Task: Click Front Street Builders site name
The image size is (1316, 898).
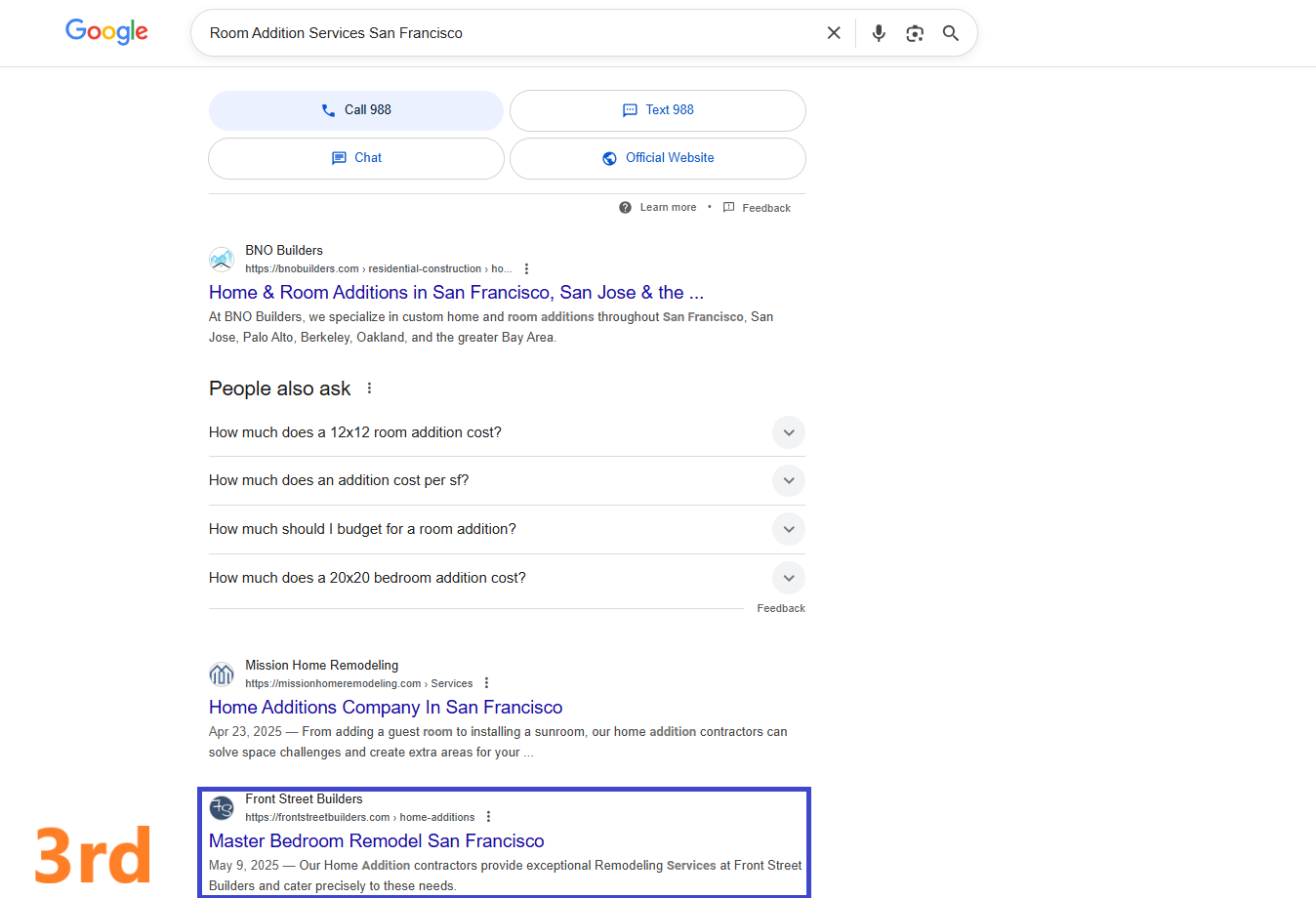Action: click(304, 799)
